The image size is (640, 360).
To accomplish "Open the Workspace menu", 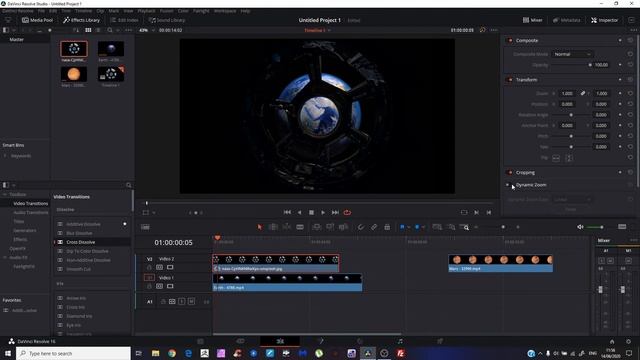I will (x=225, y=11).
